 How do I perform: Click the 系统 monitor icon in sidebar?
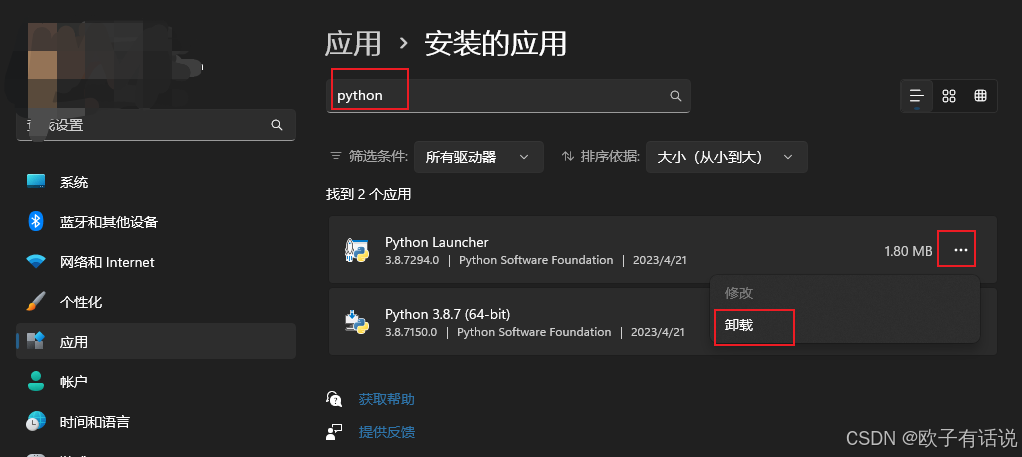(36, 182)
